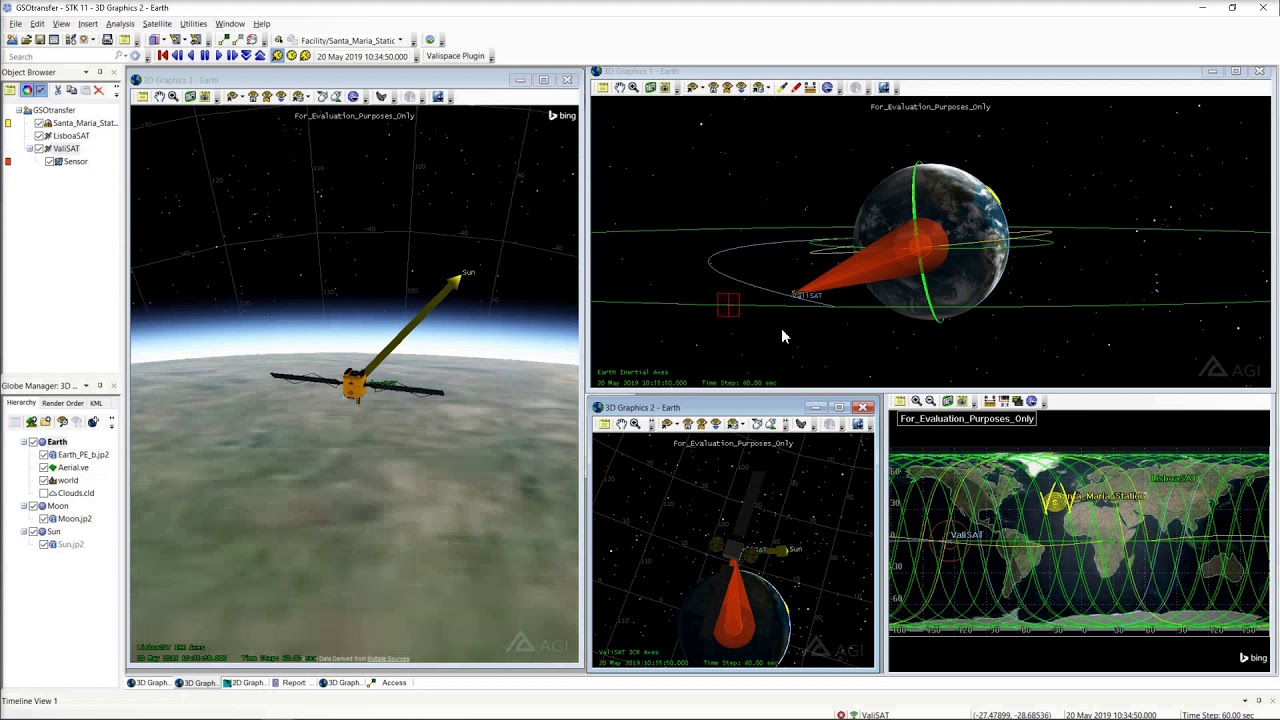
Task: Step the animation forward one step
Action: coord(232,56)
